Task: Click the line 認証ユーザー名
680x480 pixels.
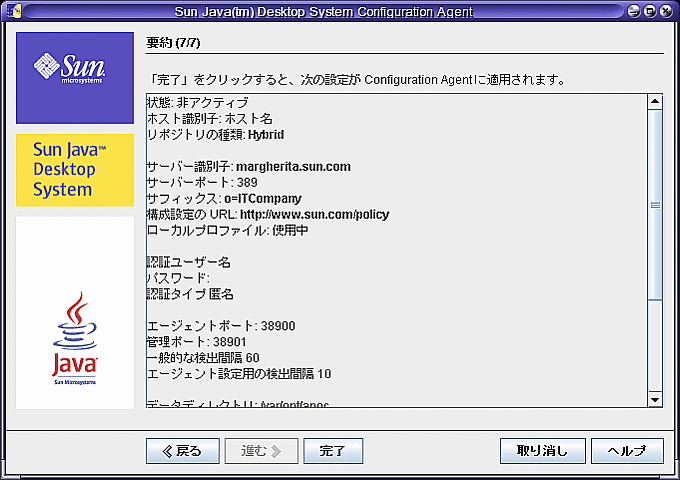Action: 189,262
